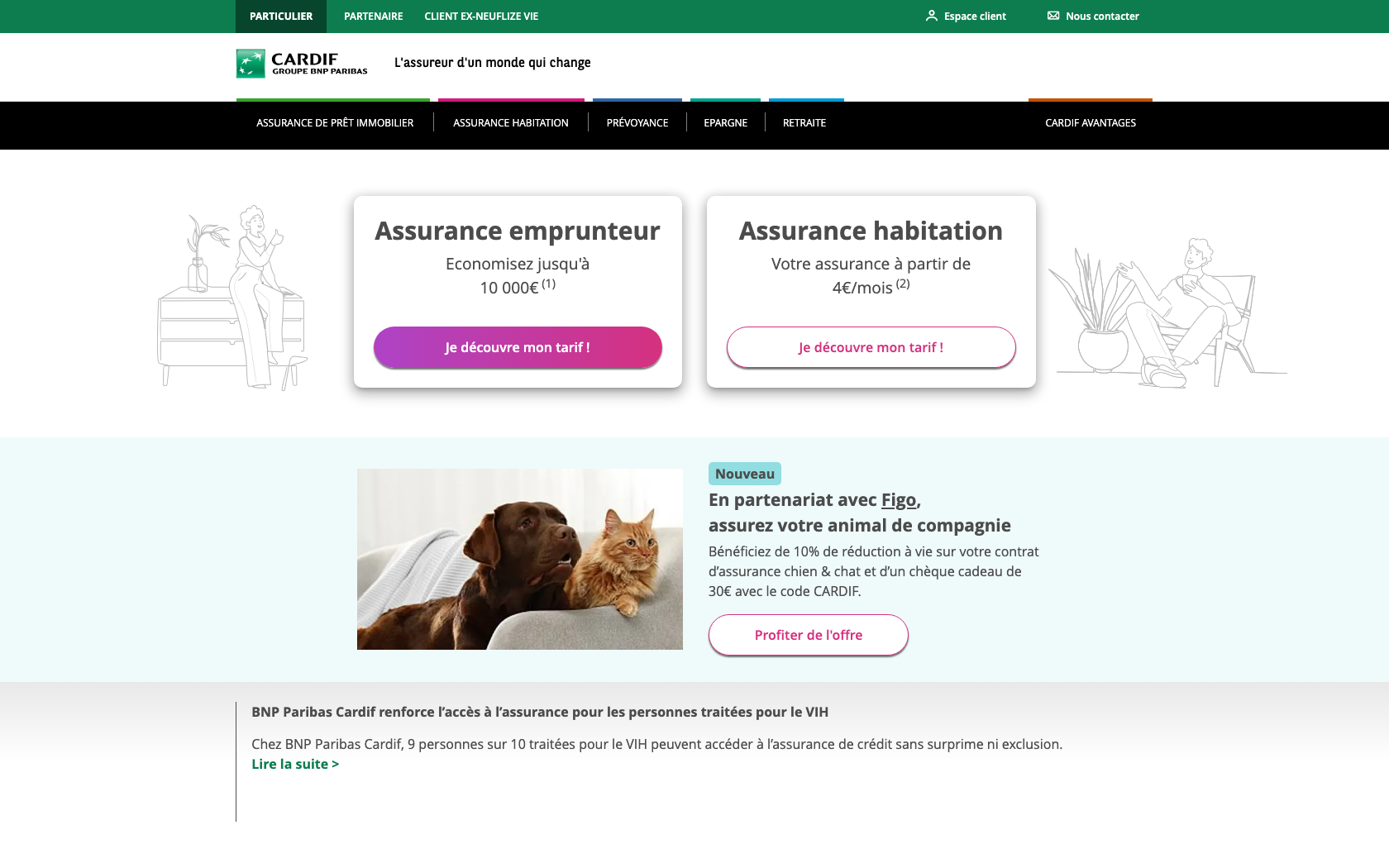Viewport: 1389px width, 868px height.
Task: Click Lire la suite about VIH insurance
Action: pos(294,764)
